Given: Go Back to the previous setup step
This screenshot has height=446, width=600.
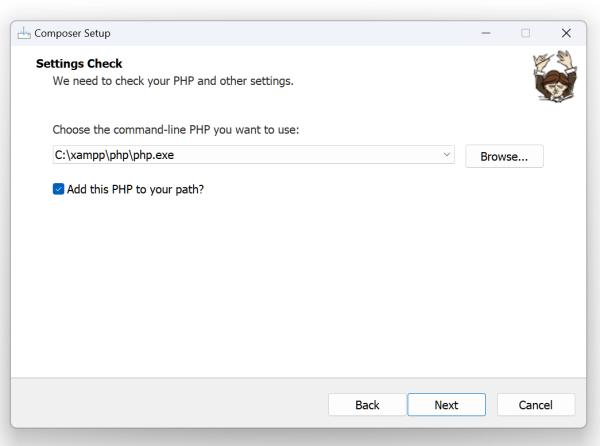Looking at the screenshot, I should coord(367,405).
